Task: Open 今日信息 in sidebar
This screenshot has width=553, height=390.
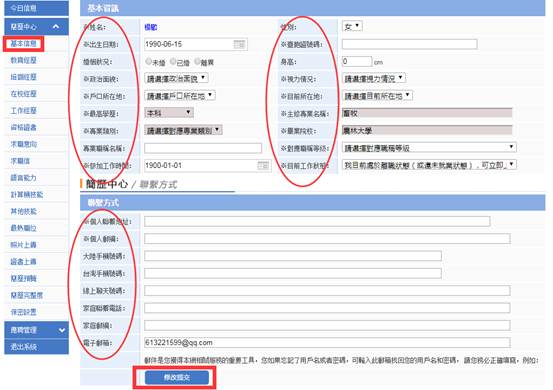Action: 36,8
